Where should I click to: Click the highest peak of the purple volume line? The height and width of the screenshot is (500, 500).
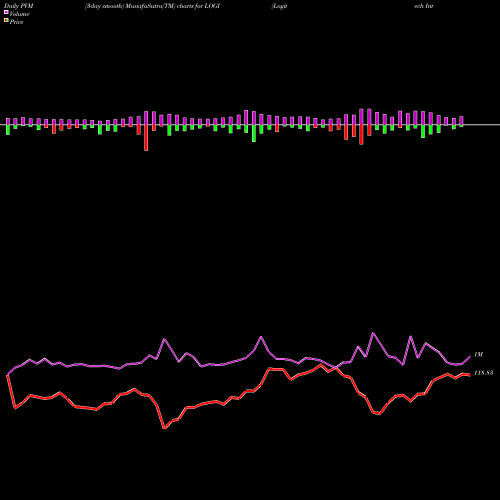pyautogui.click(x=373, y=333)
